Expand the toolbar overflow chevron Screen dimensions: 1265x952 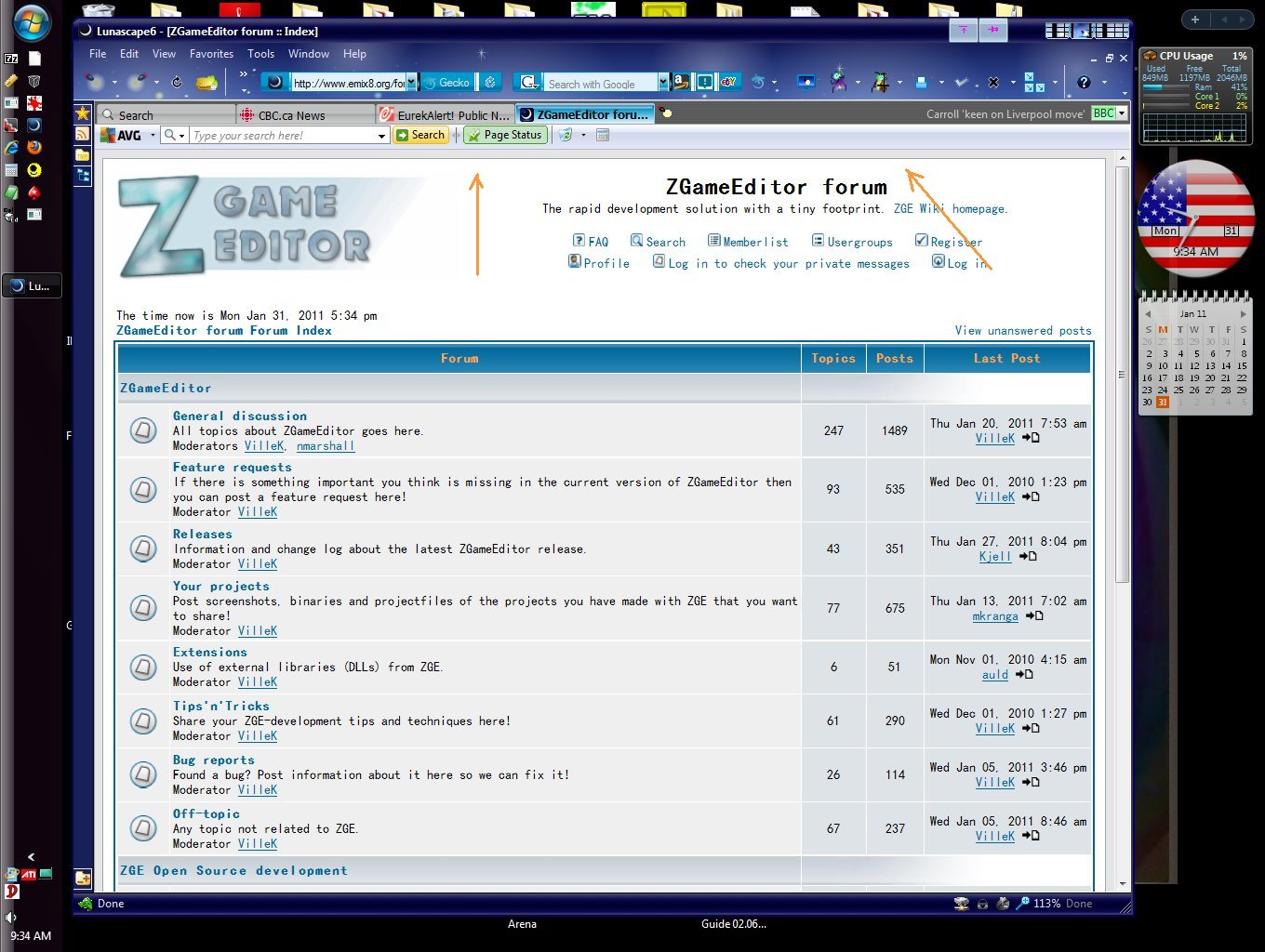click(244, 74)
